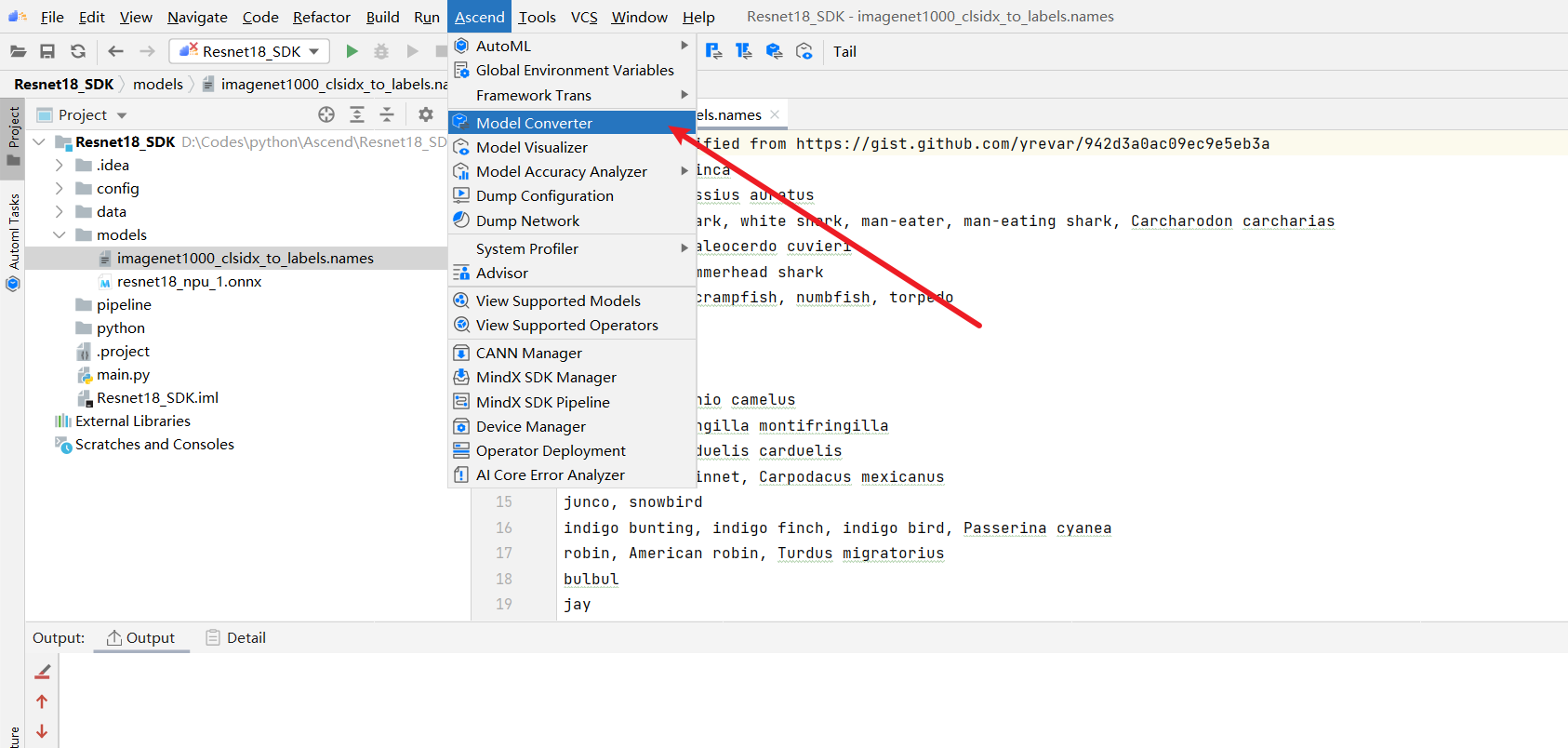This screenshot has width=1568, height=748.
Task: Open the File menu
Action: click(52, 17)
